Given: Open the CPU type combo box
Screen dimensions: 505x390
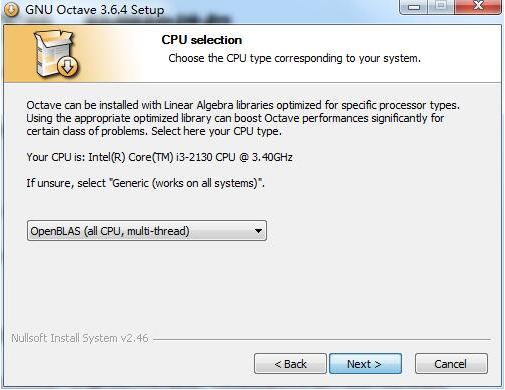Looking at the screenshot, I should pos(147,231).
